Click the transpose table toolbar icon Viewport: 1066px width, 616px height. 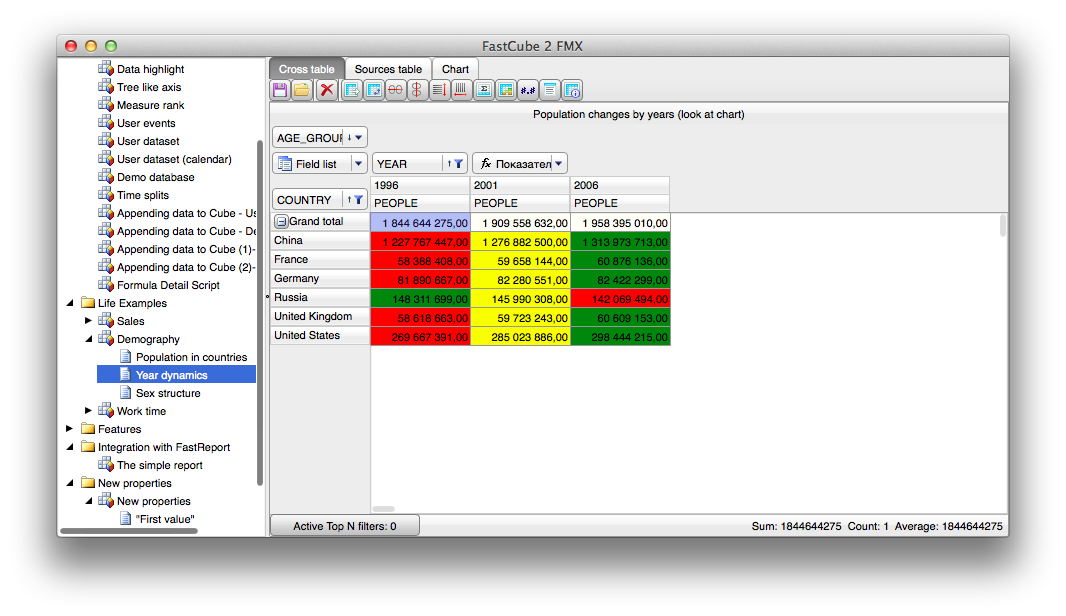coord(374,90)
